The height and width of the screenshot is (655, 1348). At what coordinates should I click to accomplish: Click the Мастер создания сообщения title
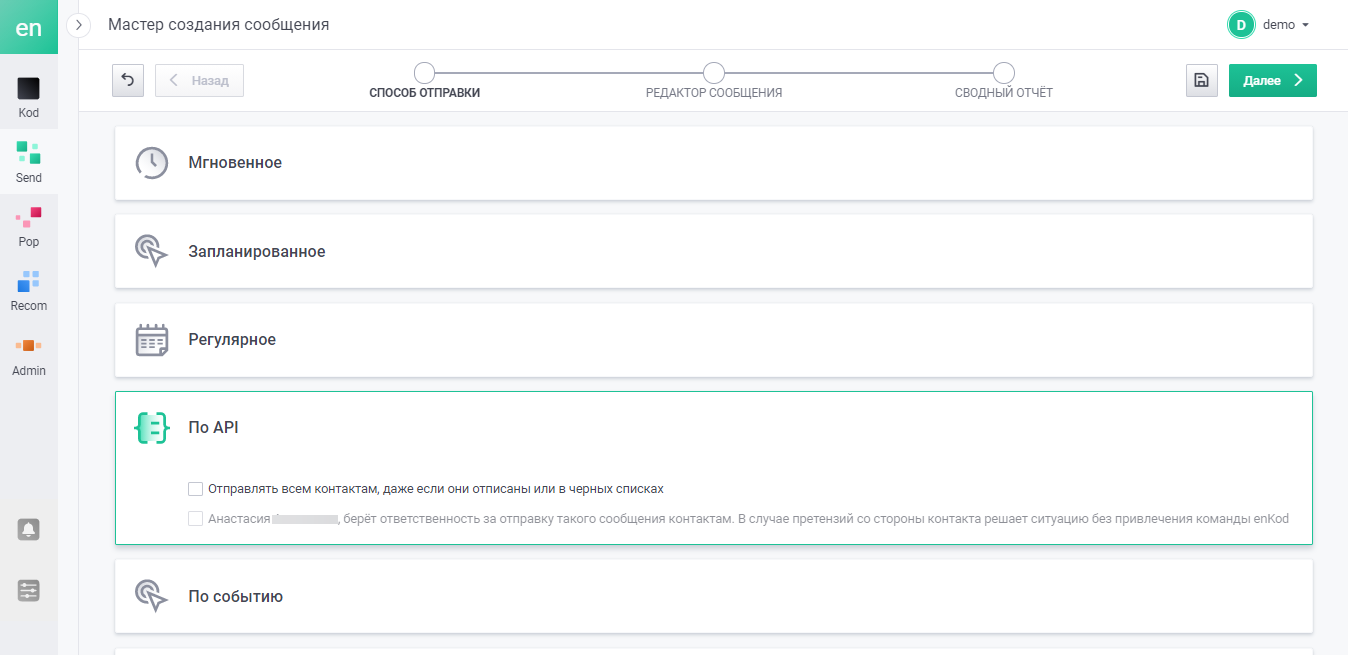click(x=218, y=25)
